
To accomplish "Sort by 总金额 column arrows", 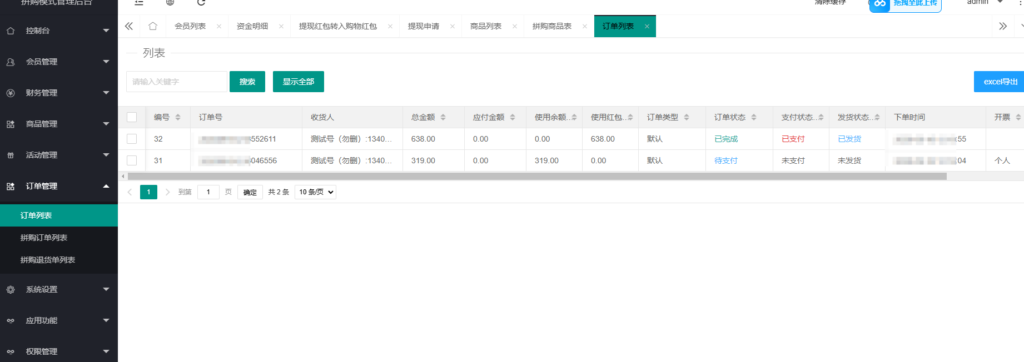I will (443, 118).
